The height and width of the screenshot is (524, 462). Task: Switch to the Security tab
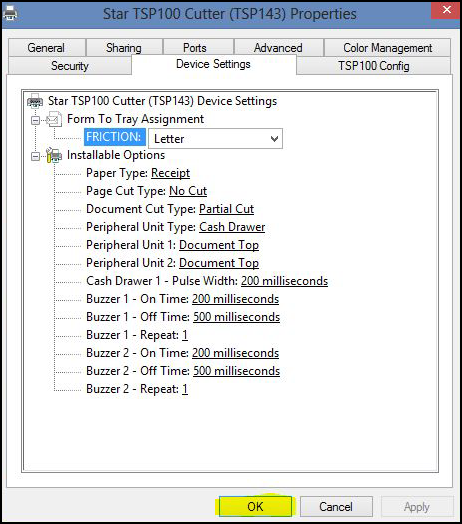pyautogui.click(x=70, y=66)
